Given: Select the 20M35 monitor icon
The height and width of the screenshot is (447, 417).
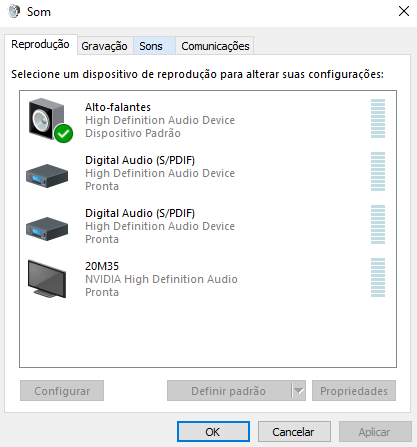Looking at the screenshot, I should (47, 279).
